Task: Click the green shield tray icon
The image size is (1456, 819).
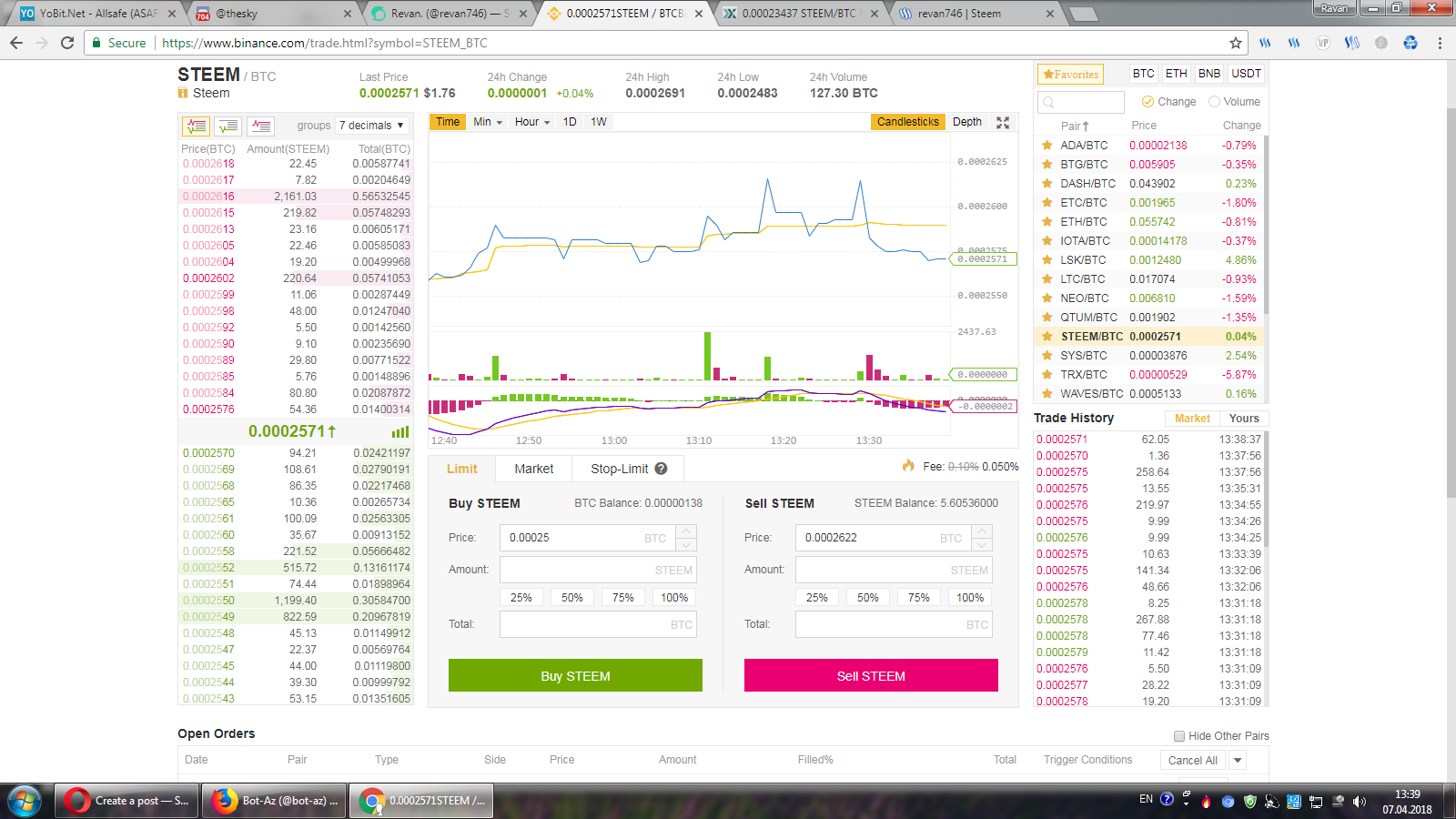Action: (x=1250, y=802)
